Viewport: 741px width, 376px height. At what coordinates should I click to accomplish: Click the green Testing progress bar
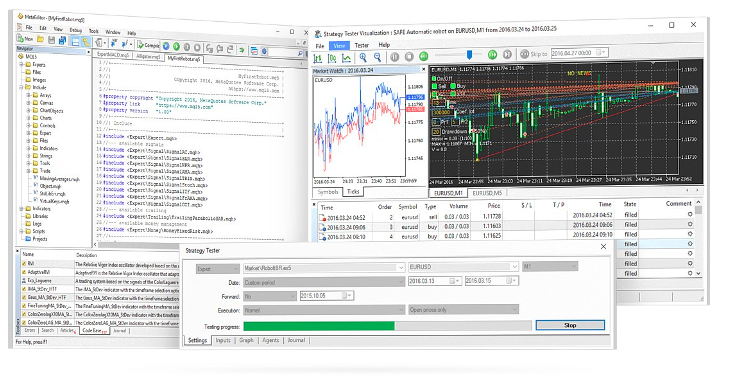click(319, 325)
